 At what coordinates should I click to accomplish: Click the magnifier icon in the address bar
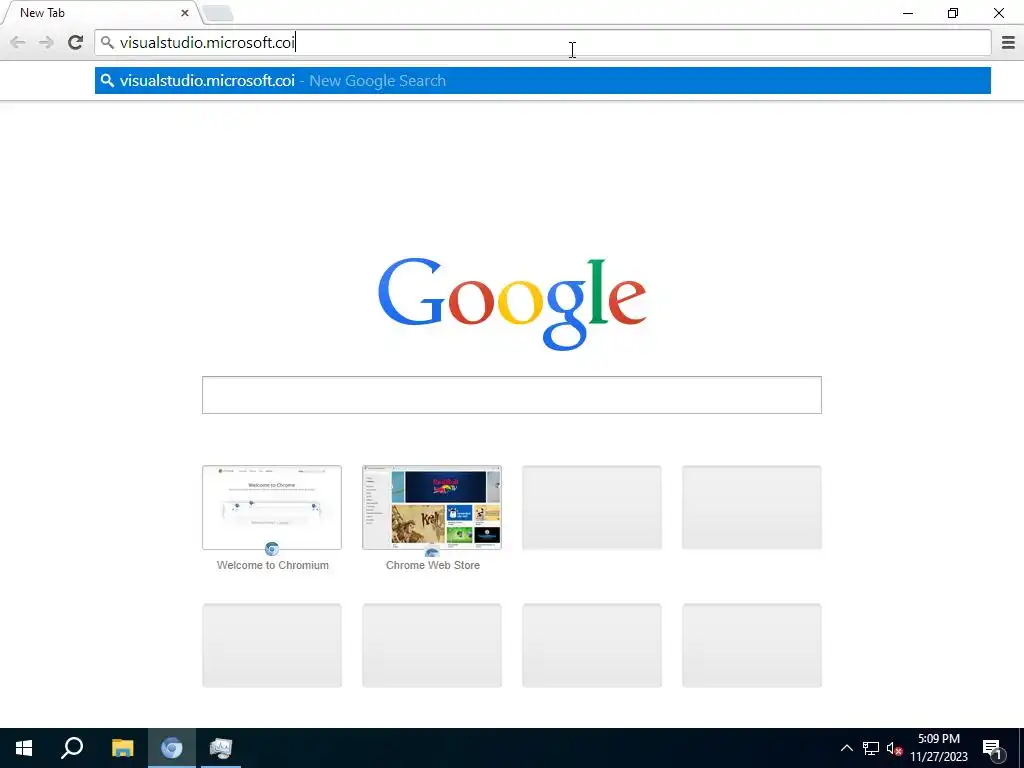coord(107,42)
